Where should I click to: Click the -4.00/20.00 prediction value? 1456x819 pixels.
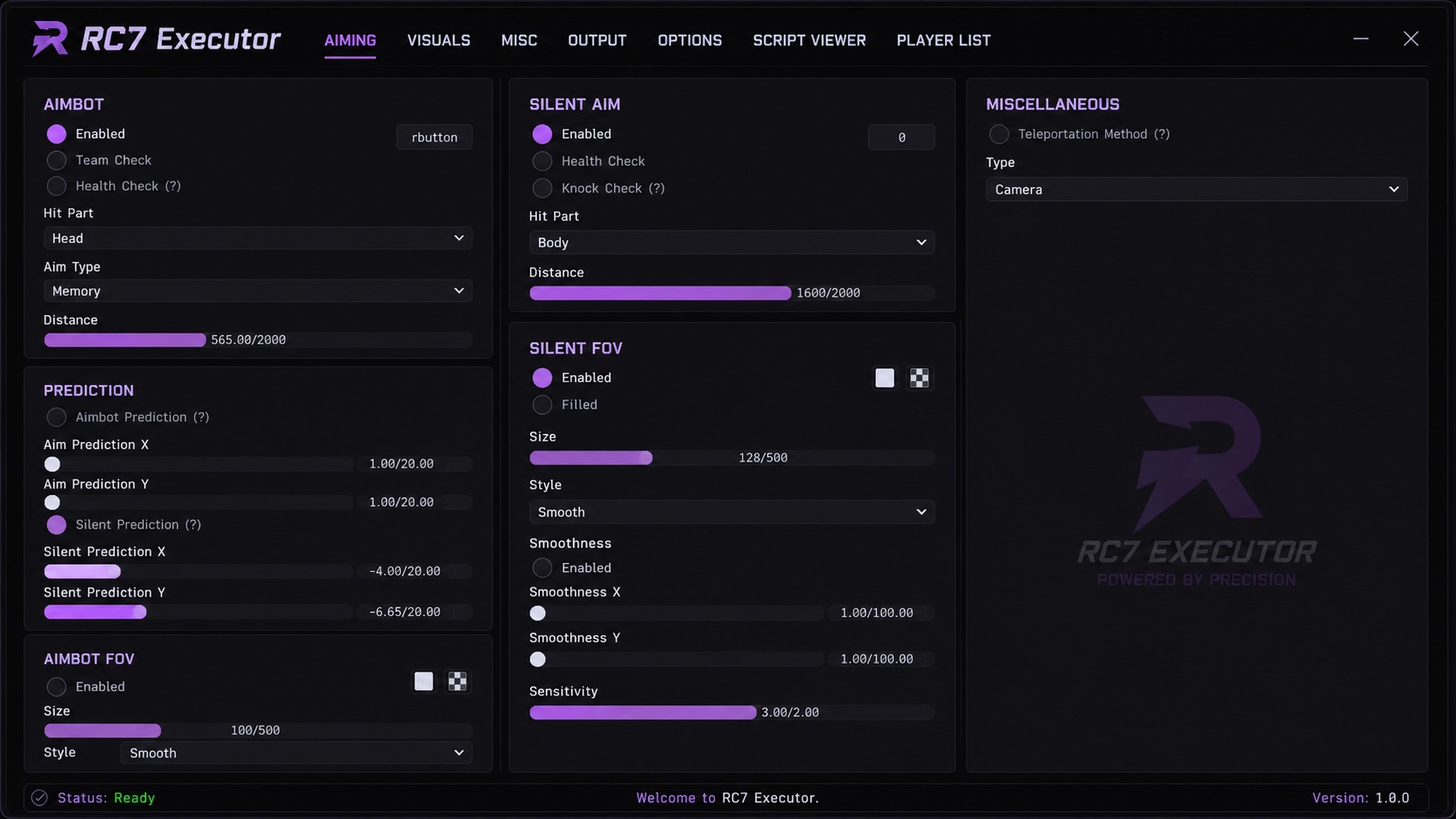click(405, 572)
